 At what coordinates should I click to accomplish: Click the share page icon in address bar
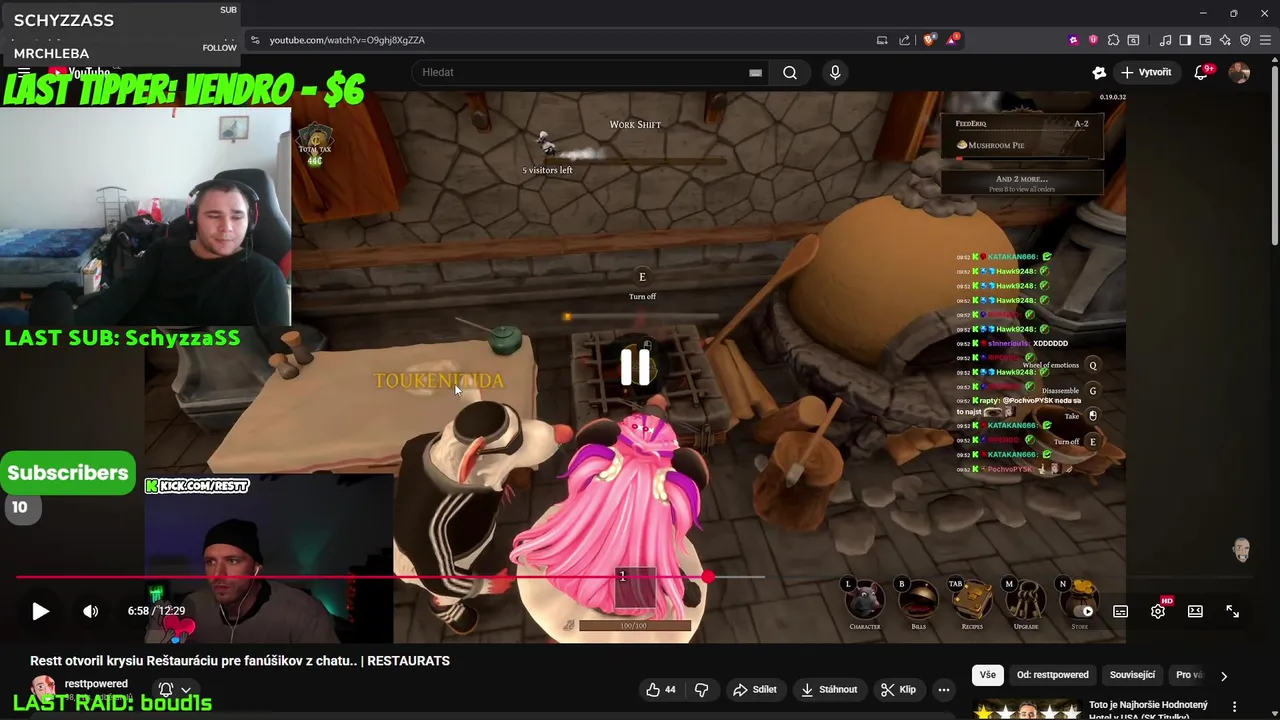(x=905, y=40)
